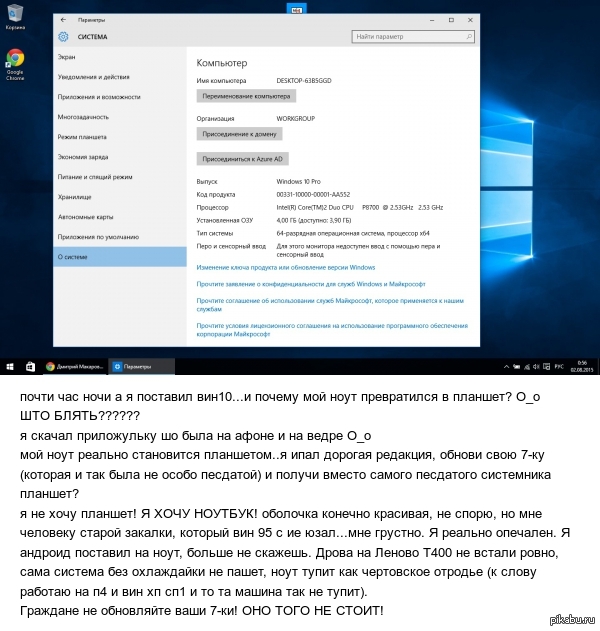Screen dimensions: 600x631
Task: Open Питание и спящий режим
Action: [x=120, y=177]
